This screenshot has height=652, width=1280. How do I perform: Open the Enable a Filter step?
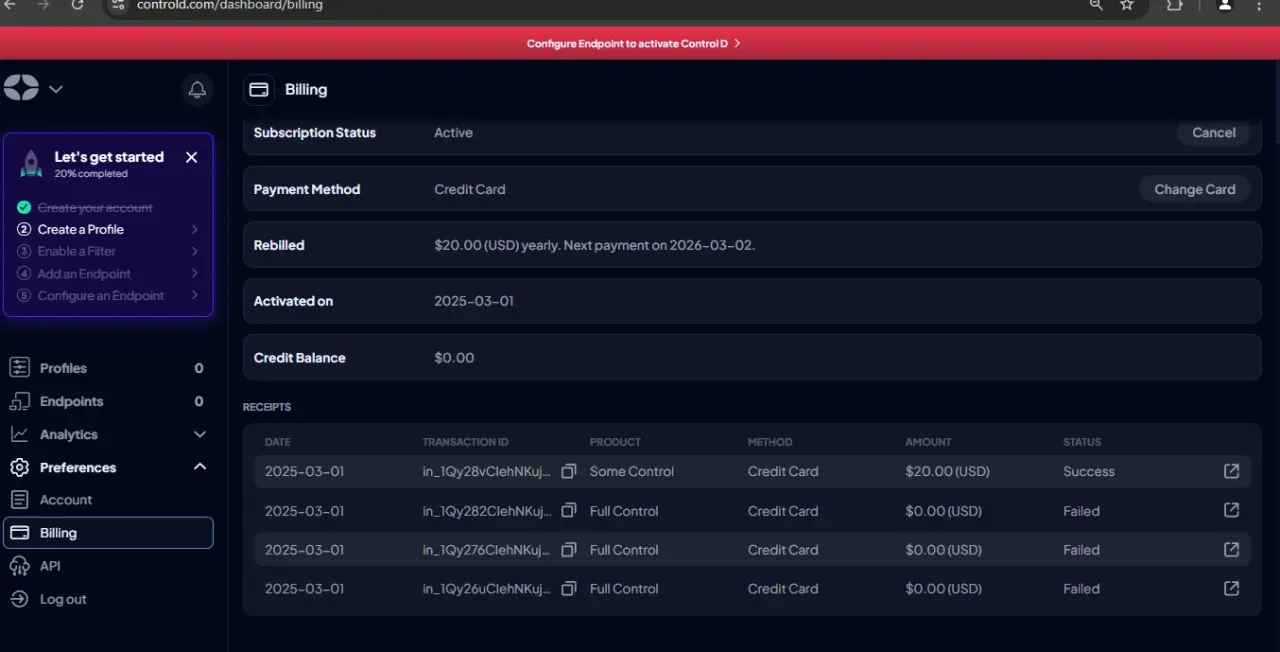108,251
